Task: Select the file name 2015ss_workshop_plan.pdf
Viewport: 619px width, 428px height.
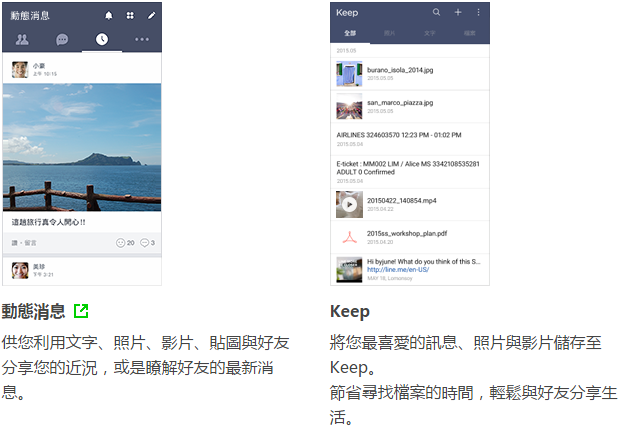Action: click(407, 233)
